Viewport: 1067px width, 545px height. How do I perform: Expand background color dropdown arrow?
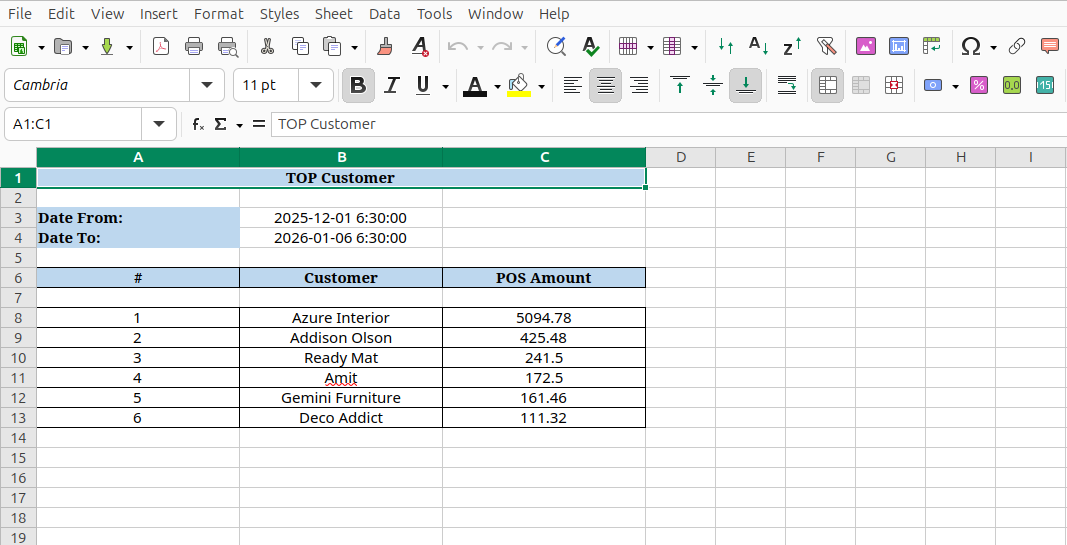(541, 86)
